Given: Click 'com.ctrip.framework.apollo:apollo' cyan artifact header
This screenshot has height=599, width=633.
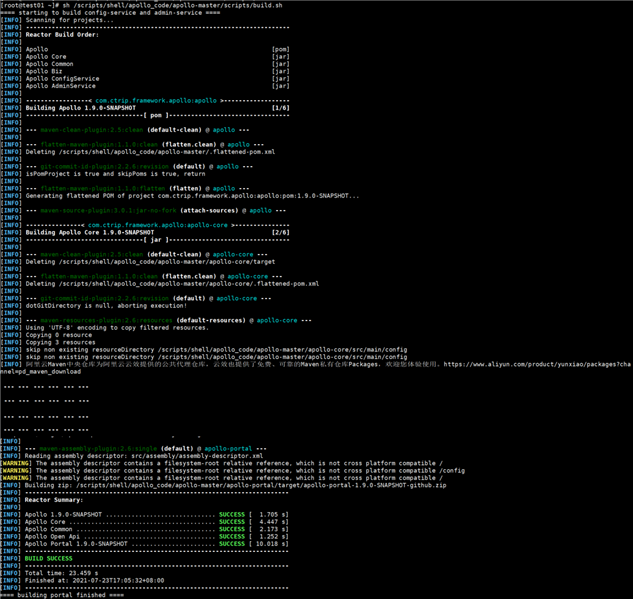Looking at the screenshot, I should click(156, 101).
